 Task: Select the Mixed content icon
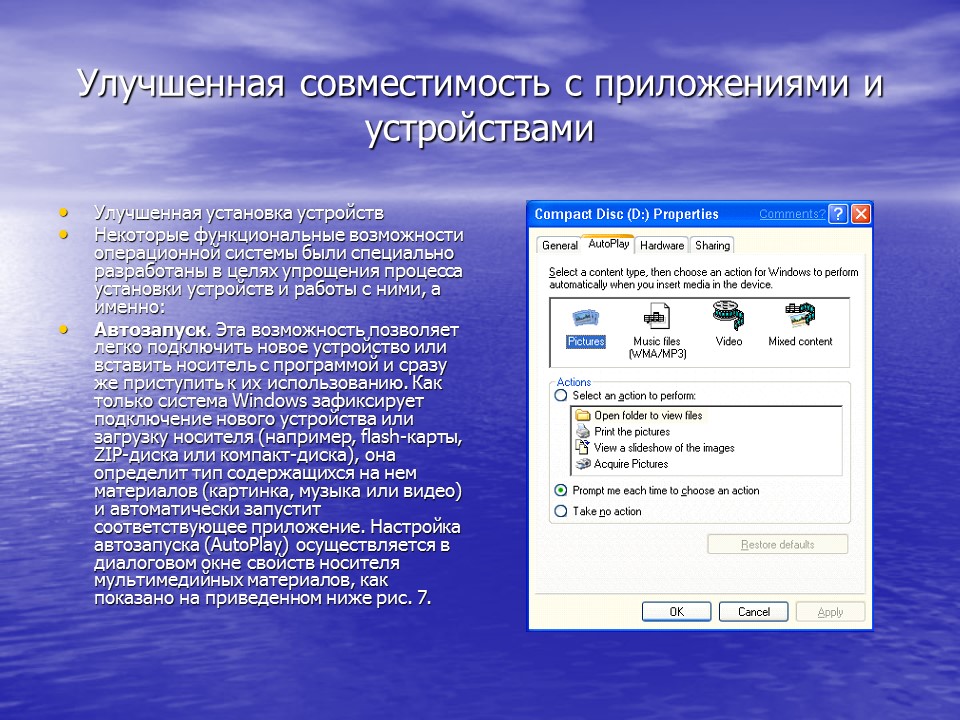click(800, 320)
